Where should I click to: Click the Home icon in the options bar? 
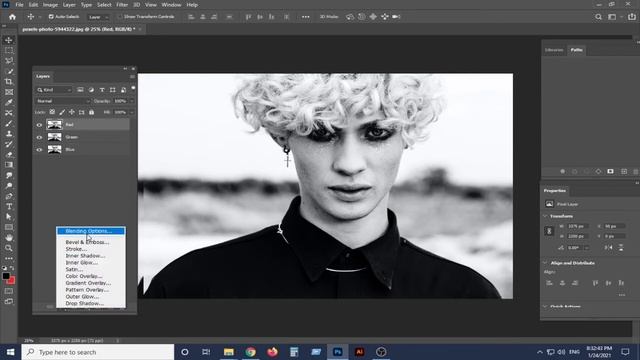coord(12,17)
